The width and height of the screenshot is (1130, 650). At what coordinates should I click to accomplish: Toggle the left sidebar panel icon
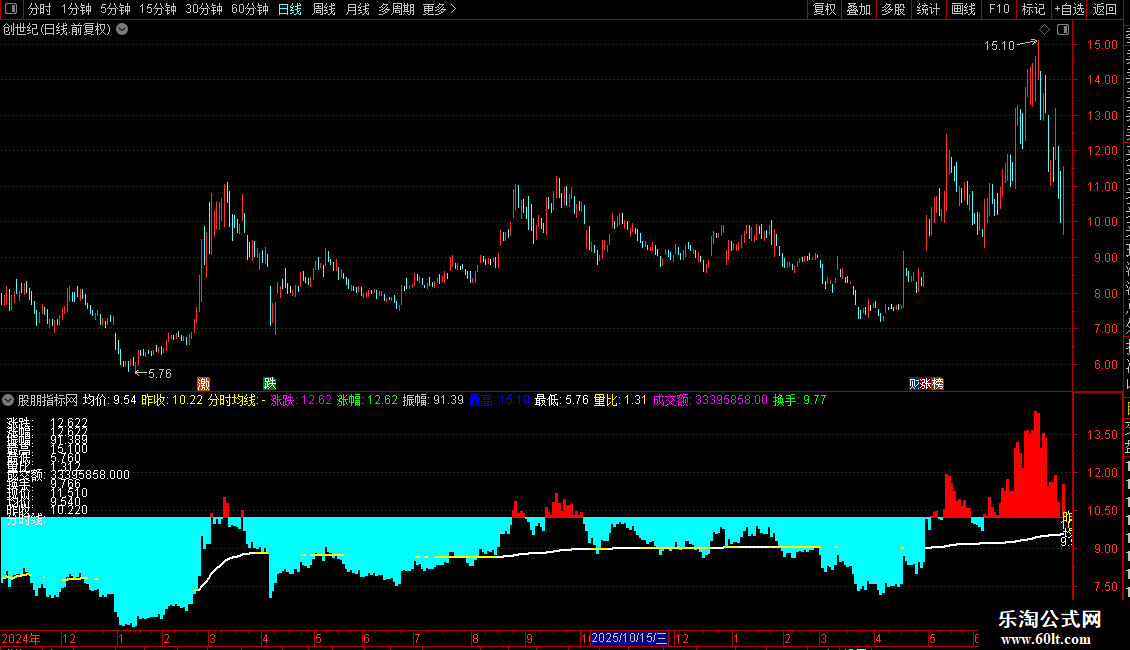point(11,9)
